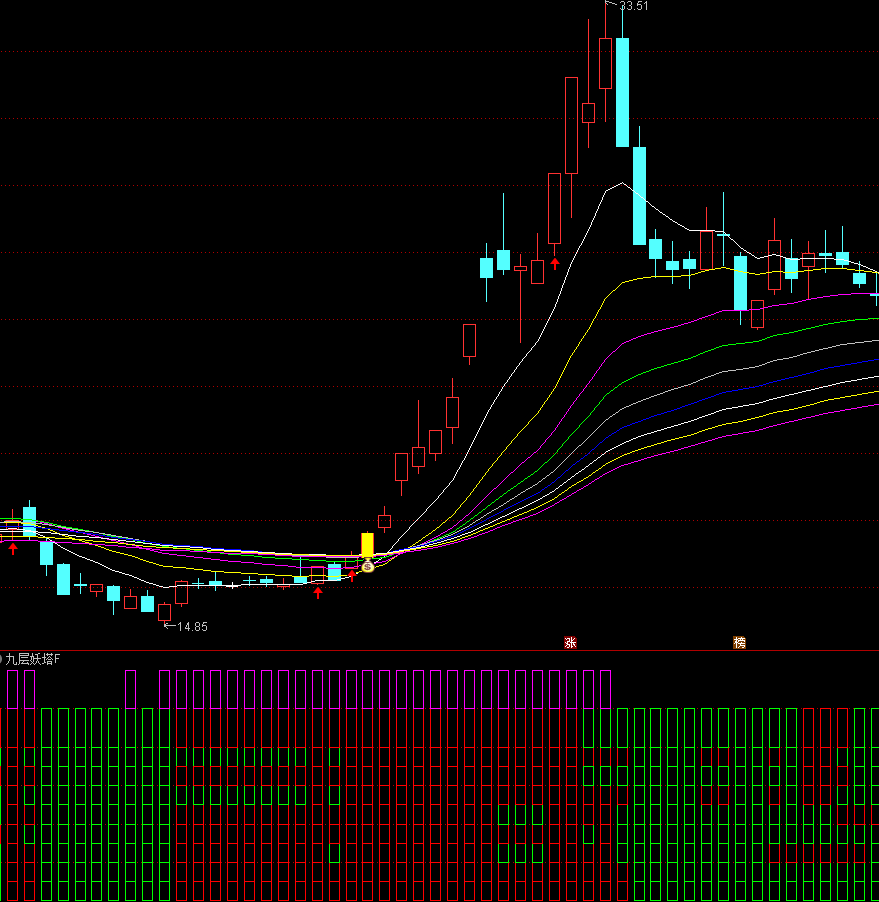The width and height of the screenshot is (879, 902).
Task: Click the 14.85 low price label
Action: (x=193, y=626)
